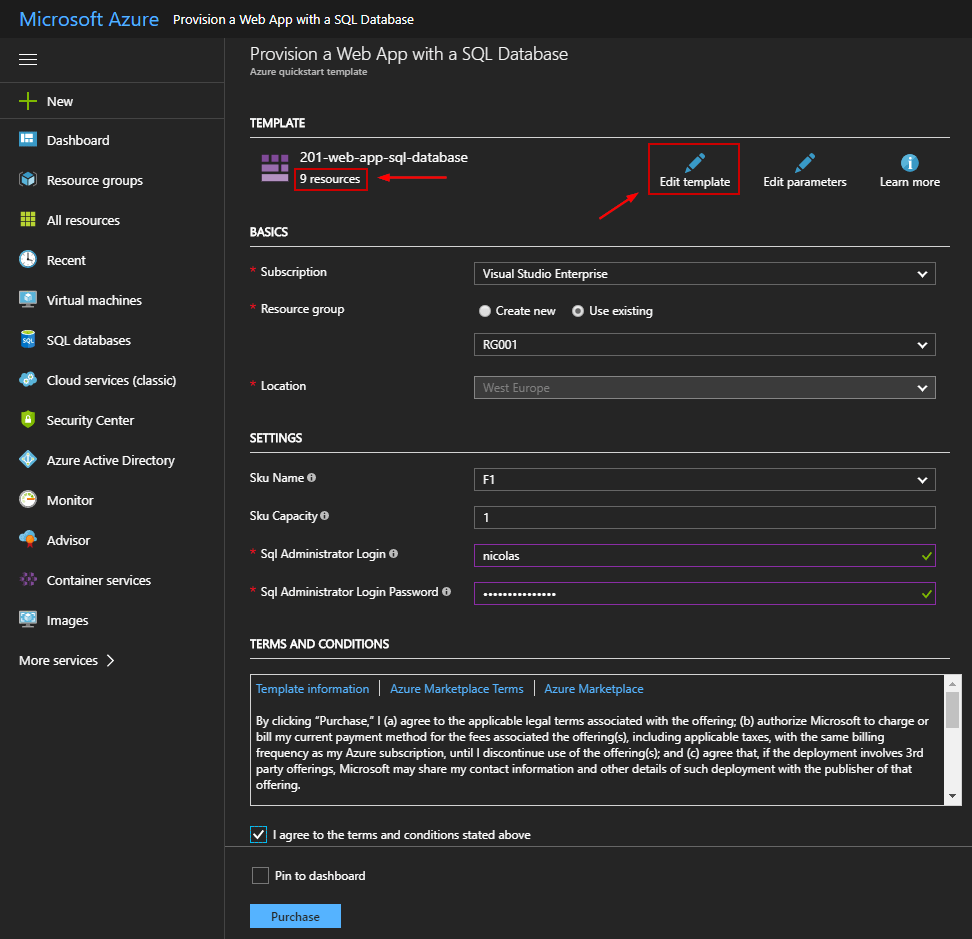Click the Images menu label

click(x=68, y=620)
